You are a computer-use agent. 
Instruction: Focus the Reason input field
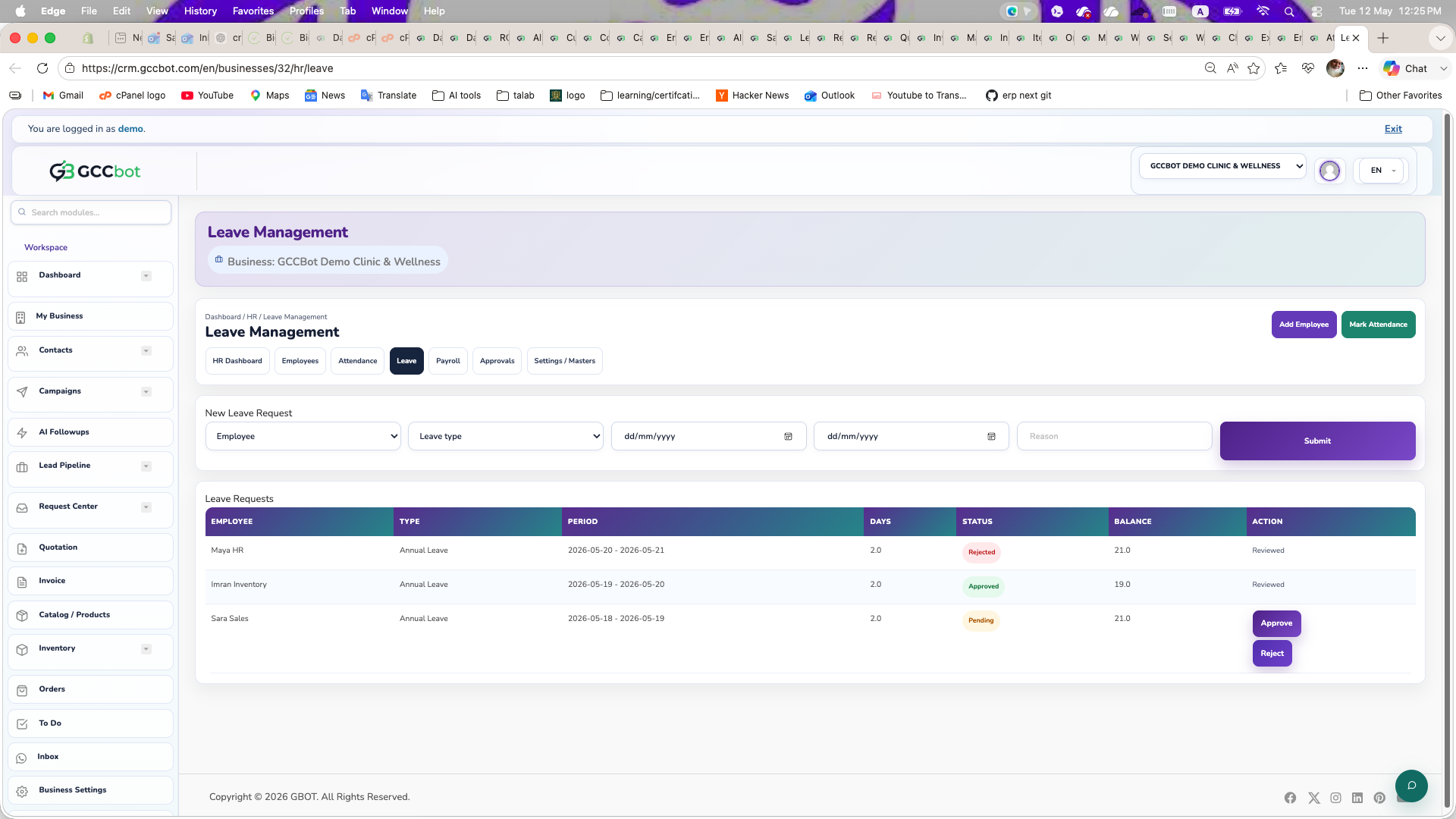coord(1115,436)
